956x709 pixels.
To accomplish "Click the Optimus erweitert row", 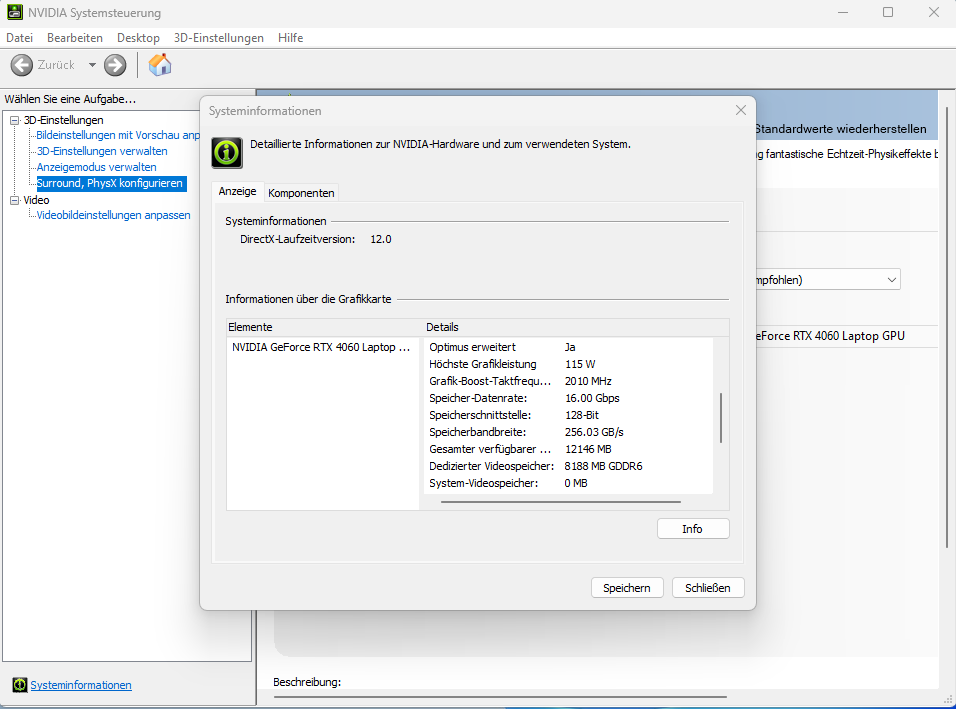I will coord(568,347).
